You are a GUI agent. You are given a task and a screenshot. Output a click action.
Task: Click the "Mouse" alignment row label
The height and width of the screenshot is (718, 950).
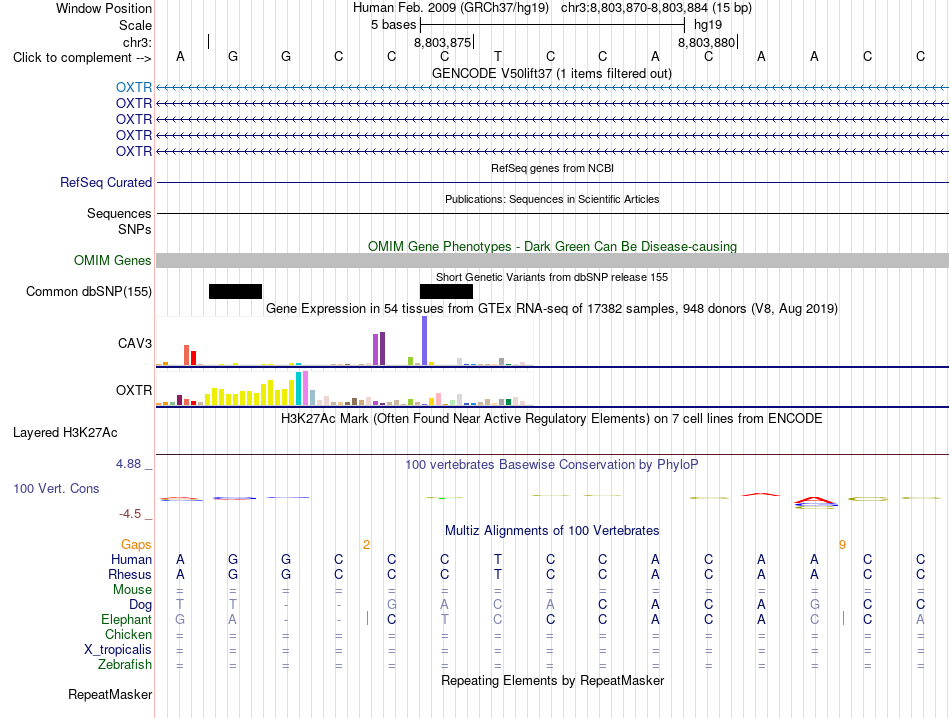(x=133, y=590)
